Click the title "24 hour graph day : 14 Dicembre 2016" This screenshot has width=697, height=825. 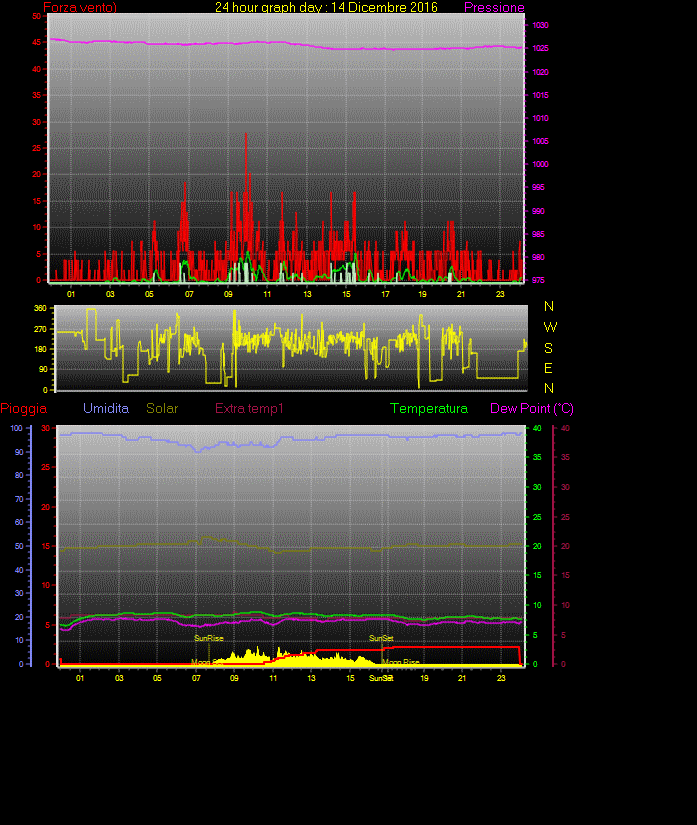pos(326,7)
